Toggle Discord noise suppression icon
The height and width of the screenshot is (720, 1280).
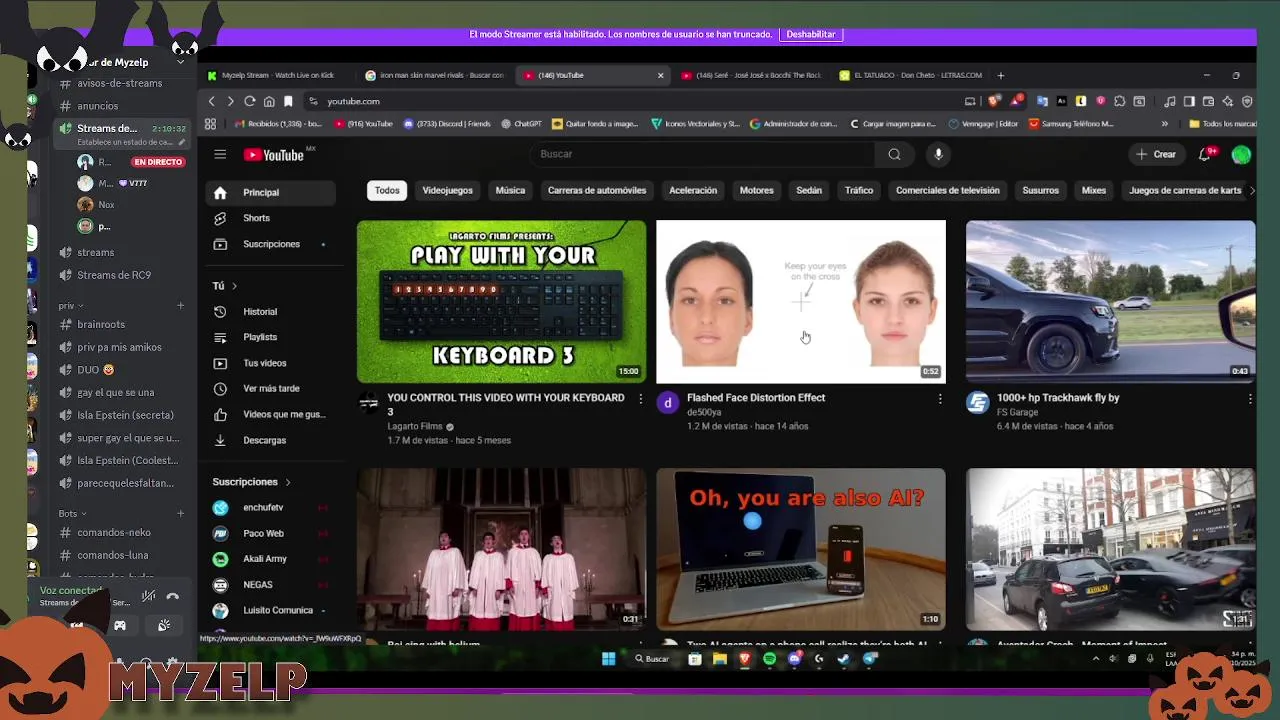pos(148,596)
